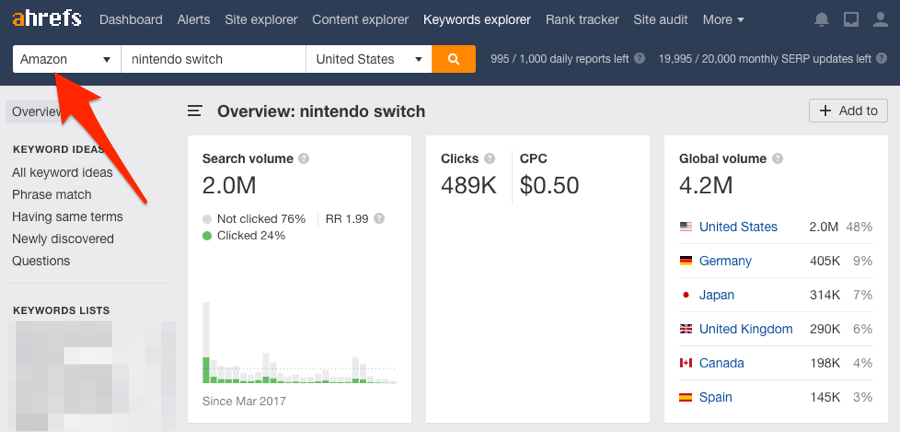
Task: Click the $0.50 CPC value
Action: [549, 185]
